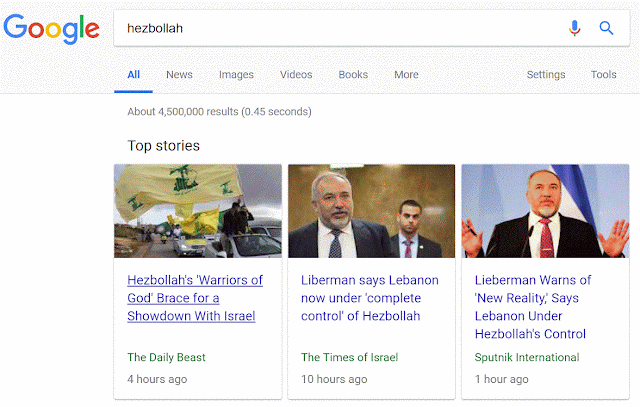The height and width of the screenshot is (407, 640).
Task: Expand the More search options menu
Action: coord(406,75)
